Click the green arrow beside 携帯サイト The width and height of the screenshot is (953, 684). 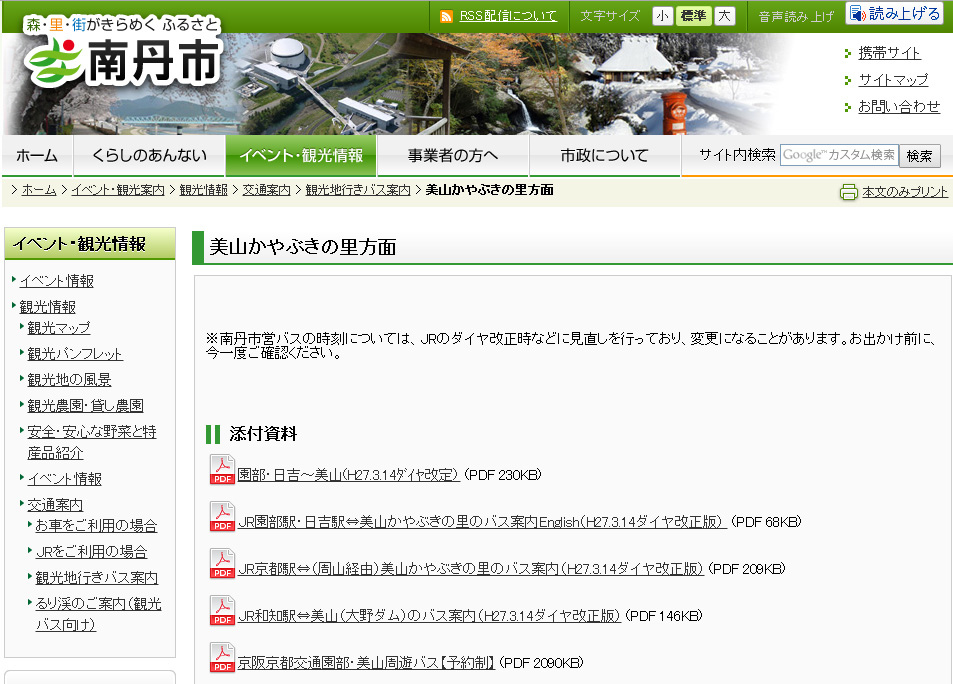(x=848, y=54)
